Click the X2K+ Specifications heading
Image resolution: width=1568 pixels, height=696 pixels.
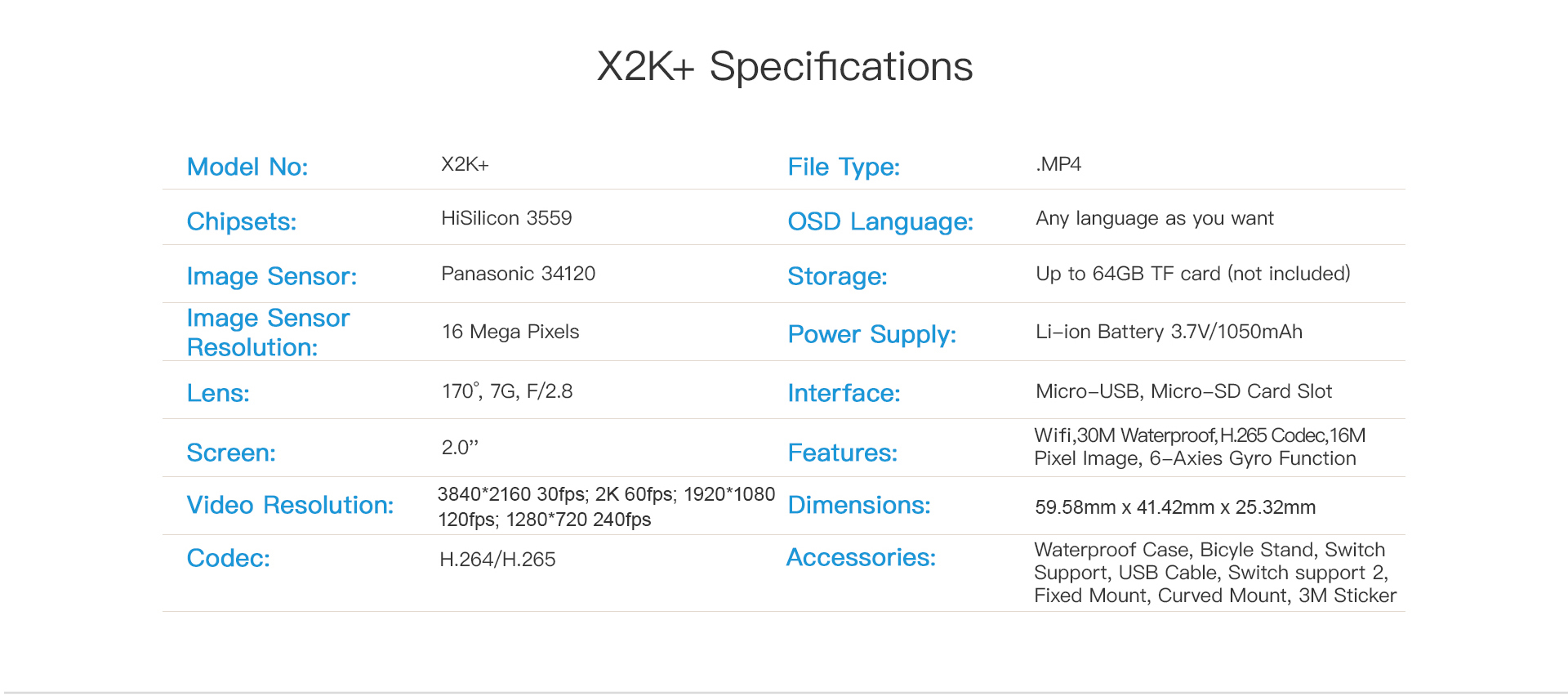coord(784,67)
